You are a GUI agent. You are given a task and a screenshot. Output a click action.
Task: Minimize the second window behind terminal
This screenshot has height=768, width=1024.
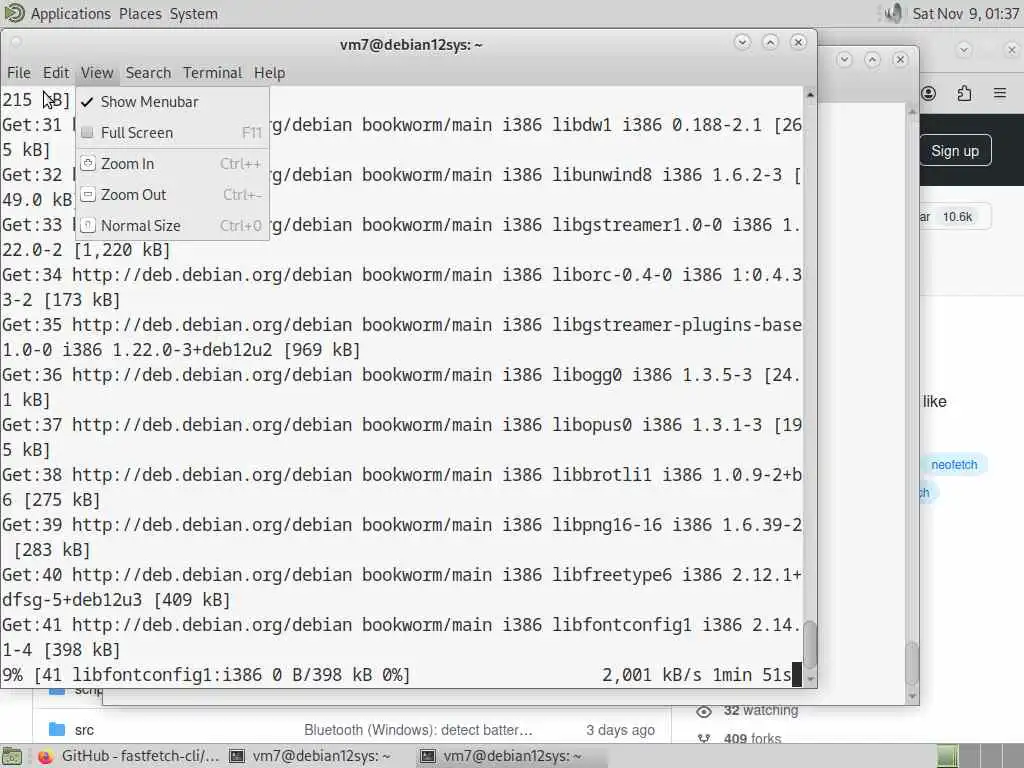(844, 59)
